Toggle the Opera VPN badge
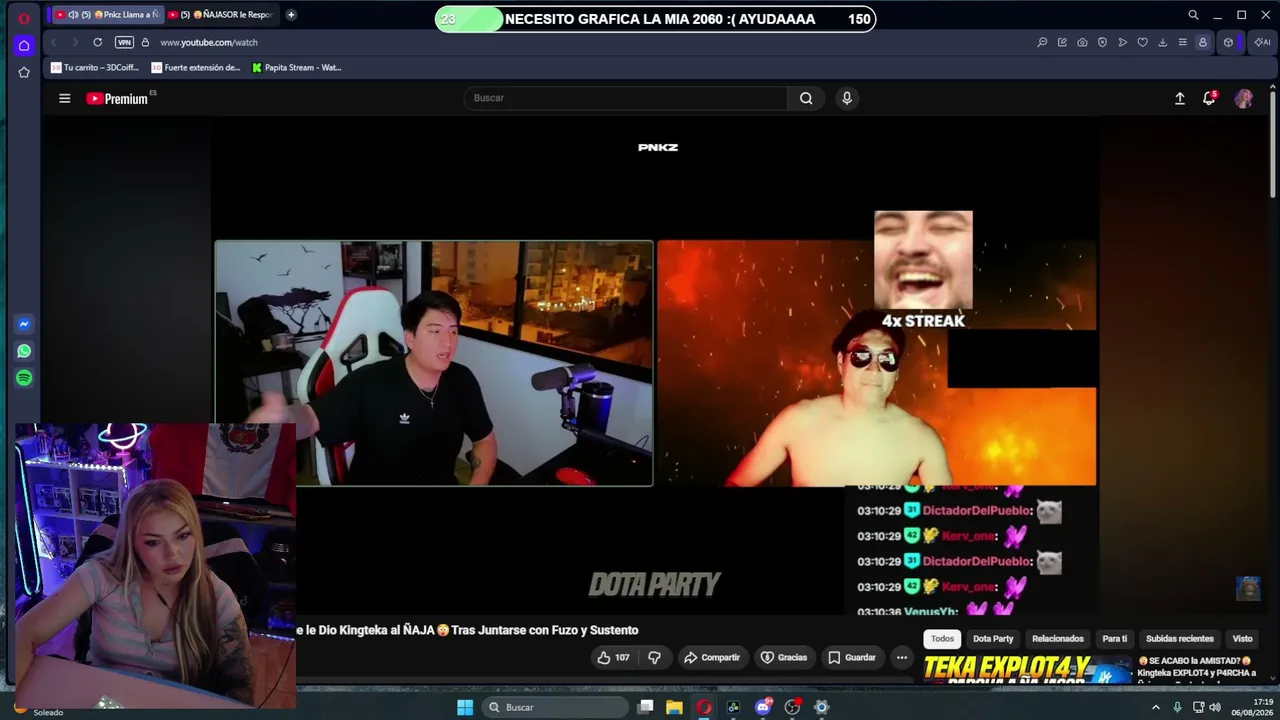Screen dimensions: 1280x720 click(124, 42)
